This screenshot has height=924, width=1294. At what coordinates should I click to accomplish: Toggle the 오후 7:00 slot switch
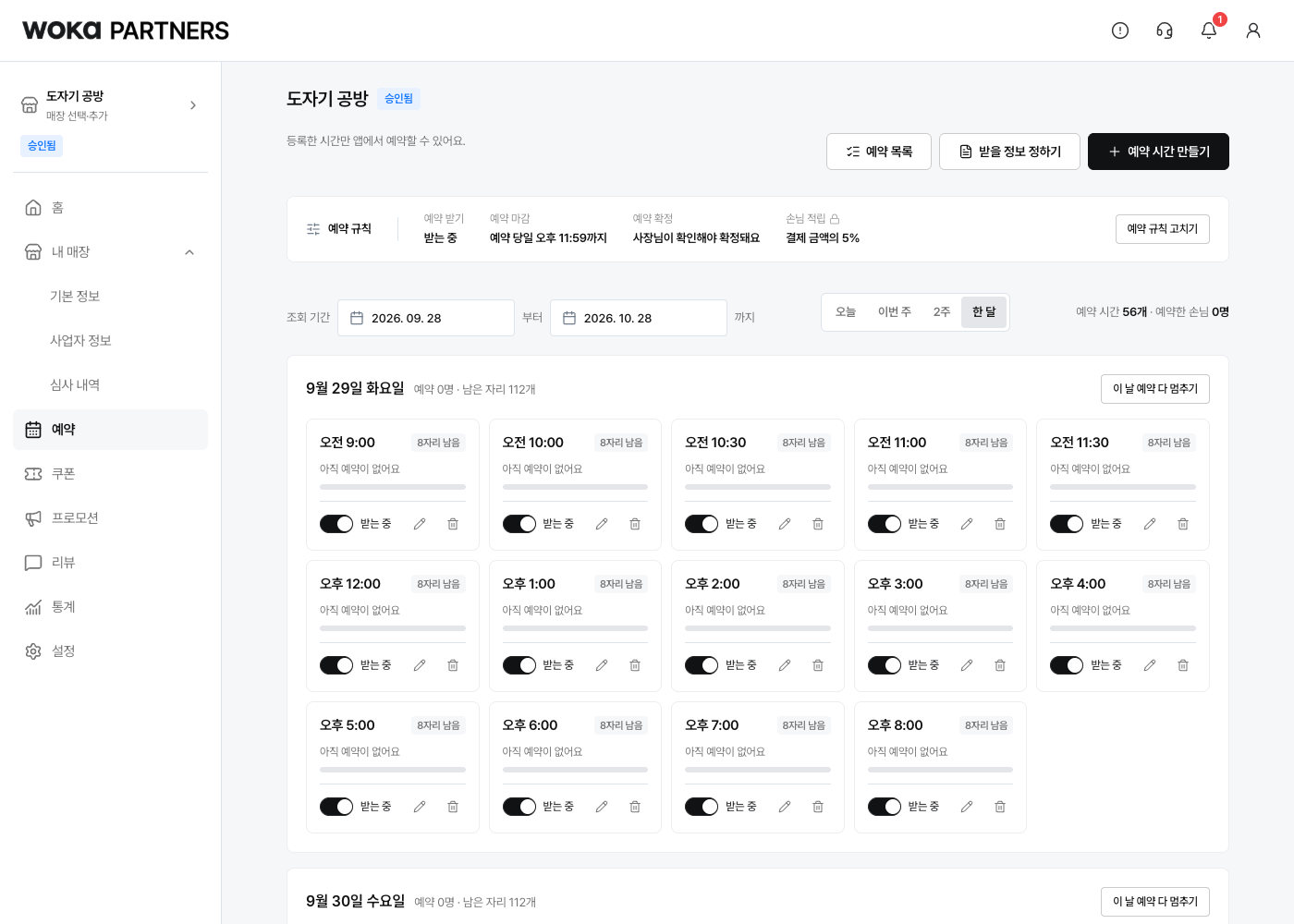[702, 807]
